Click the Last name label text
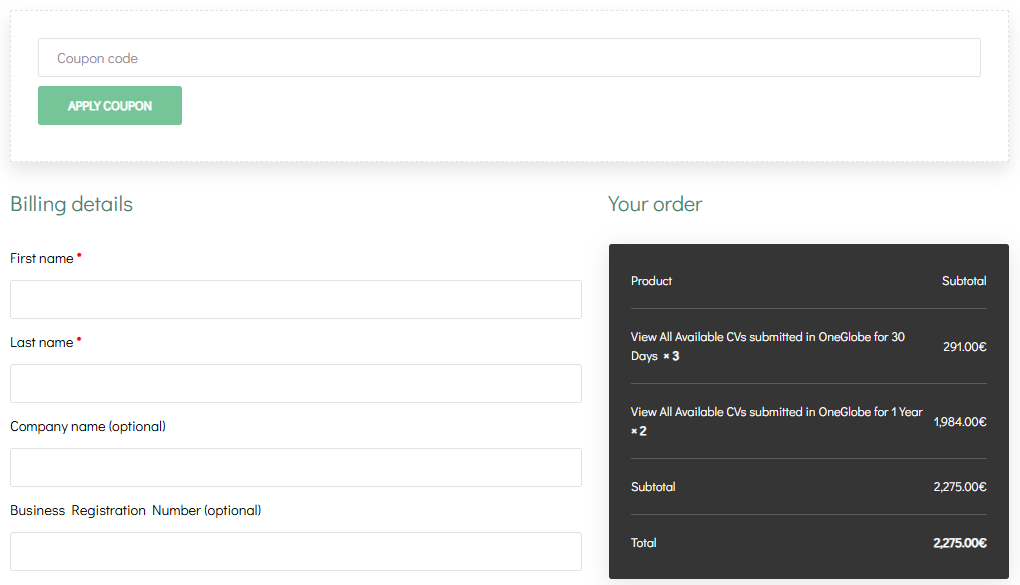Screen dimensions: 1020x585 [x=42, y=342]
